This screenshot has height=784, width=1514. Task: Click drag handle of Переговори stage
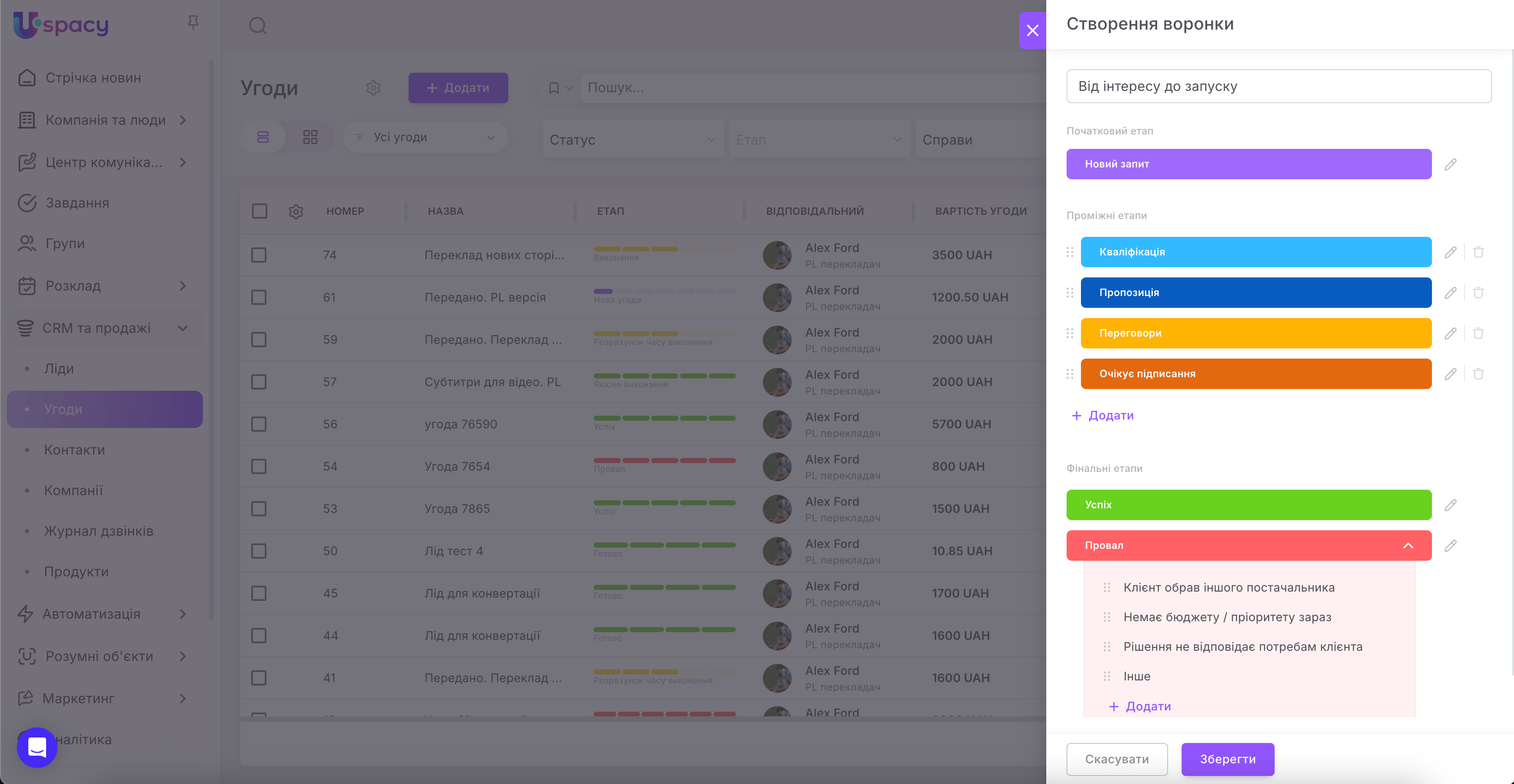[1070, 333]
